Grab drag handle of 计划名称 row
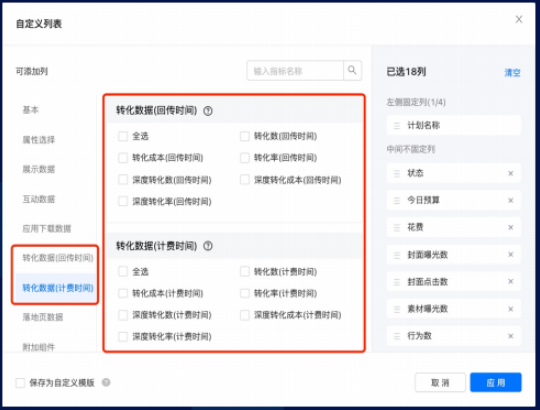This screenshot has width=540, height=410. coord(397,126)
